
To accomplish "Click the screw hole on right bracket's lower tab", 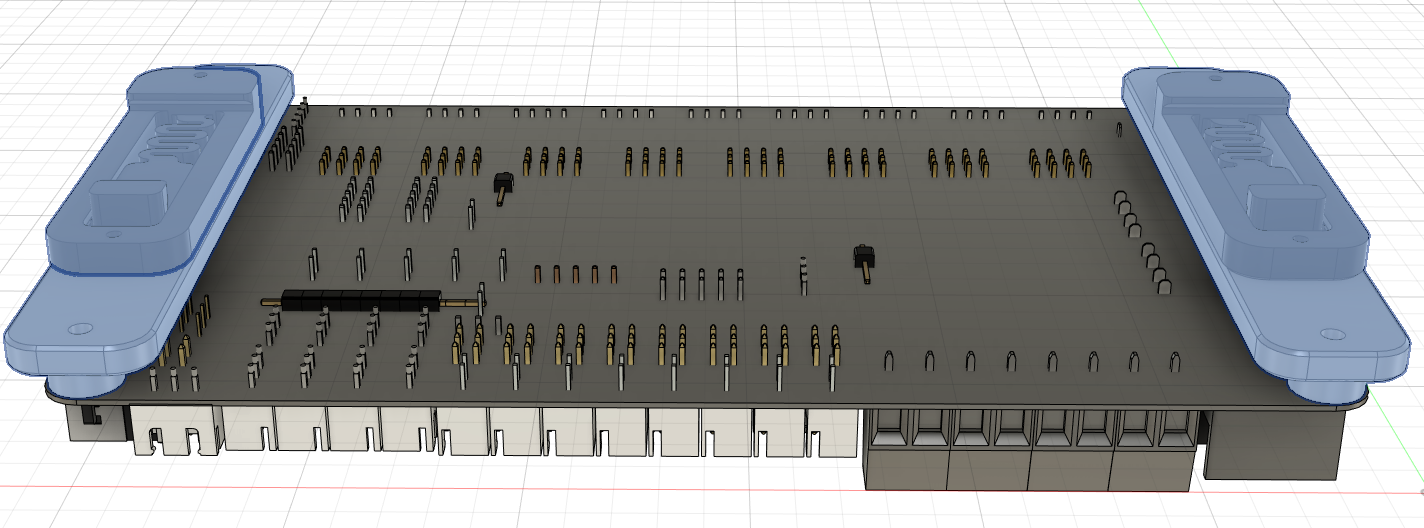I will tap(1331, 335).
